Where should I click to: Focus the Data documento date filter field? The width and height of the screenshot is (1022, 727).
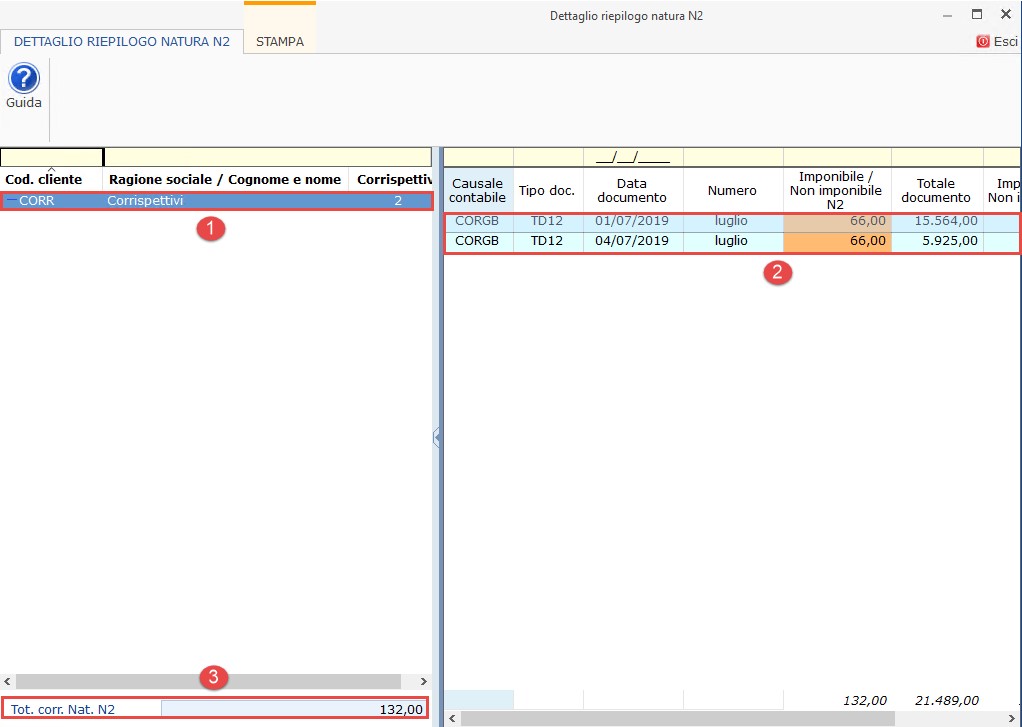633,157
